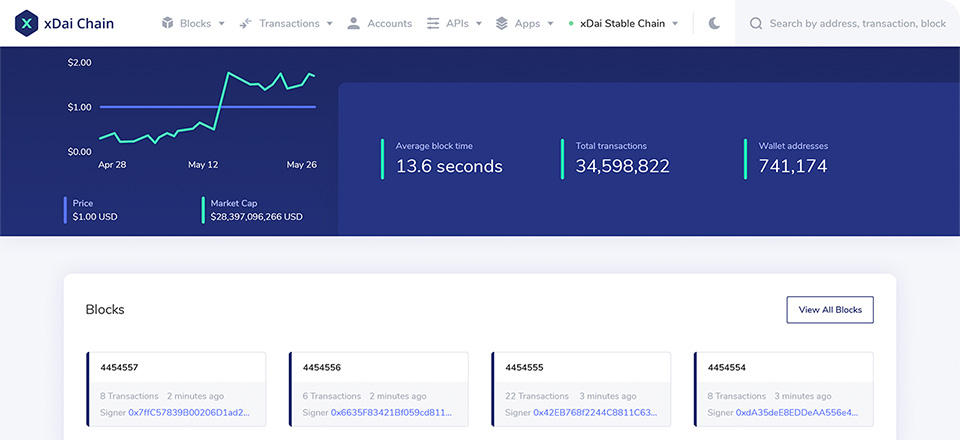Click the xDai Chain hexagon logo
The width and height of the screenshot is (960, 440).
pos(26,23)
